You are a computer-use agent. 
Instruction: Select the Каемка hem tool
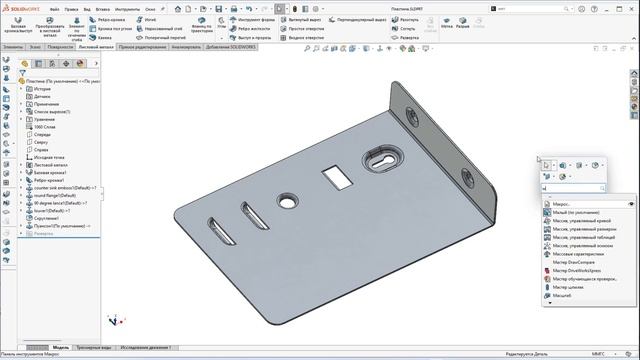[101, 38]
